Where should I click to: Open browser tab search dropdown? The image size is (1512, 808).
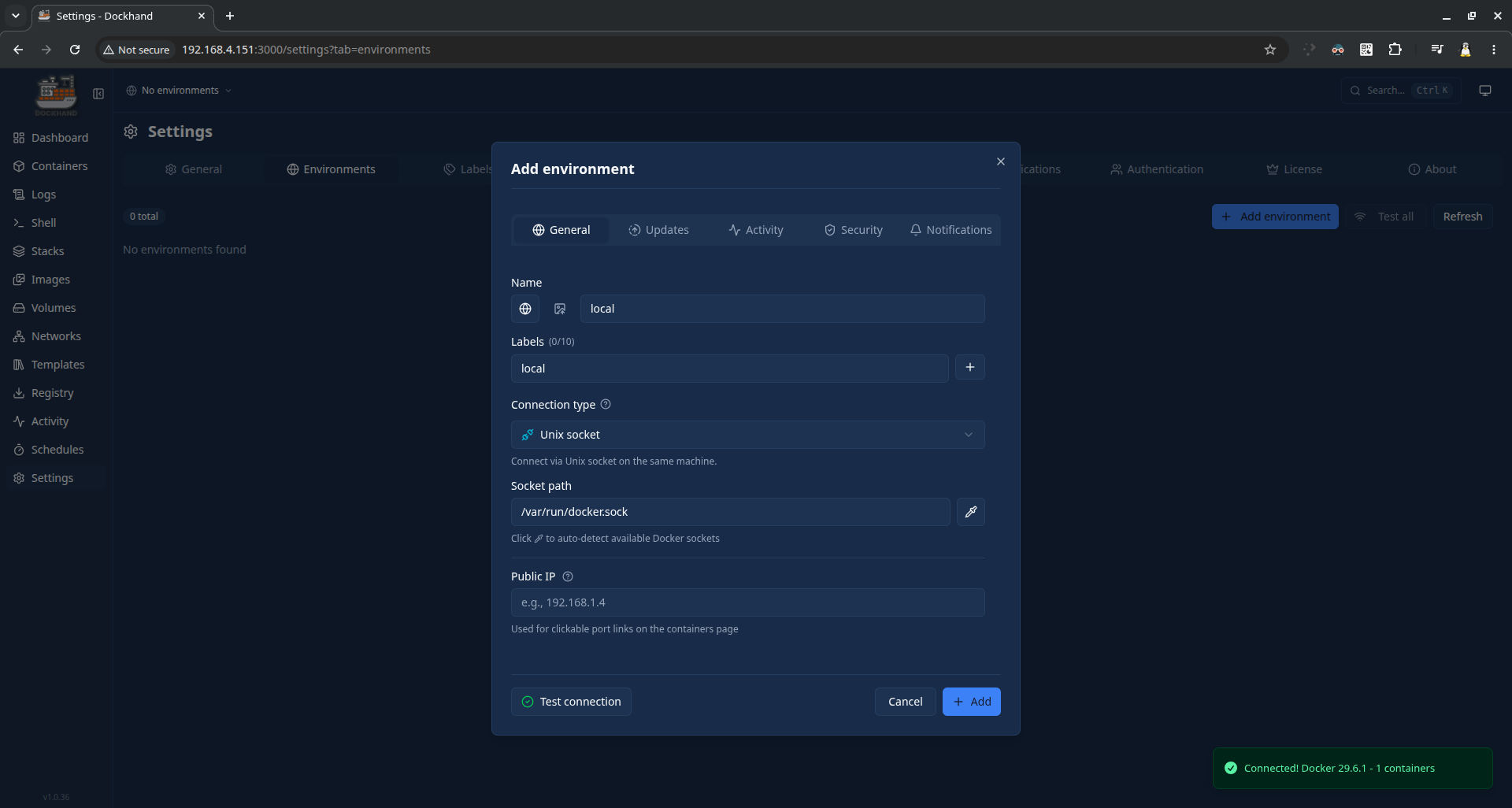[x=15, y=16]
